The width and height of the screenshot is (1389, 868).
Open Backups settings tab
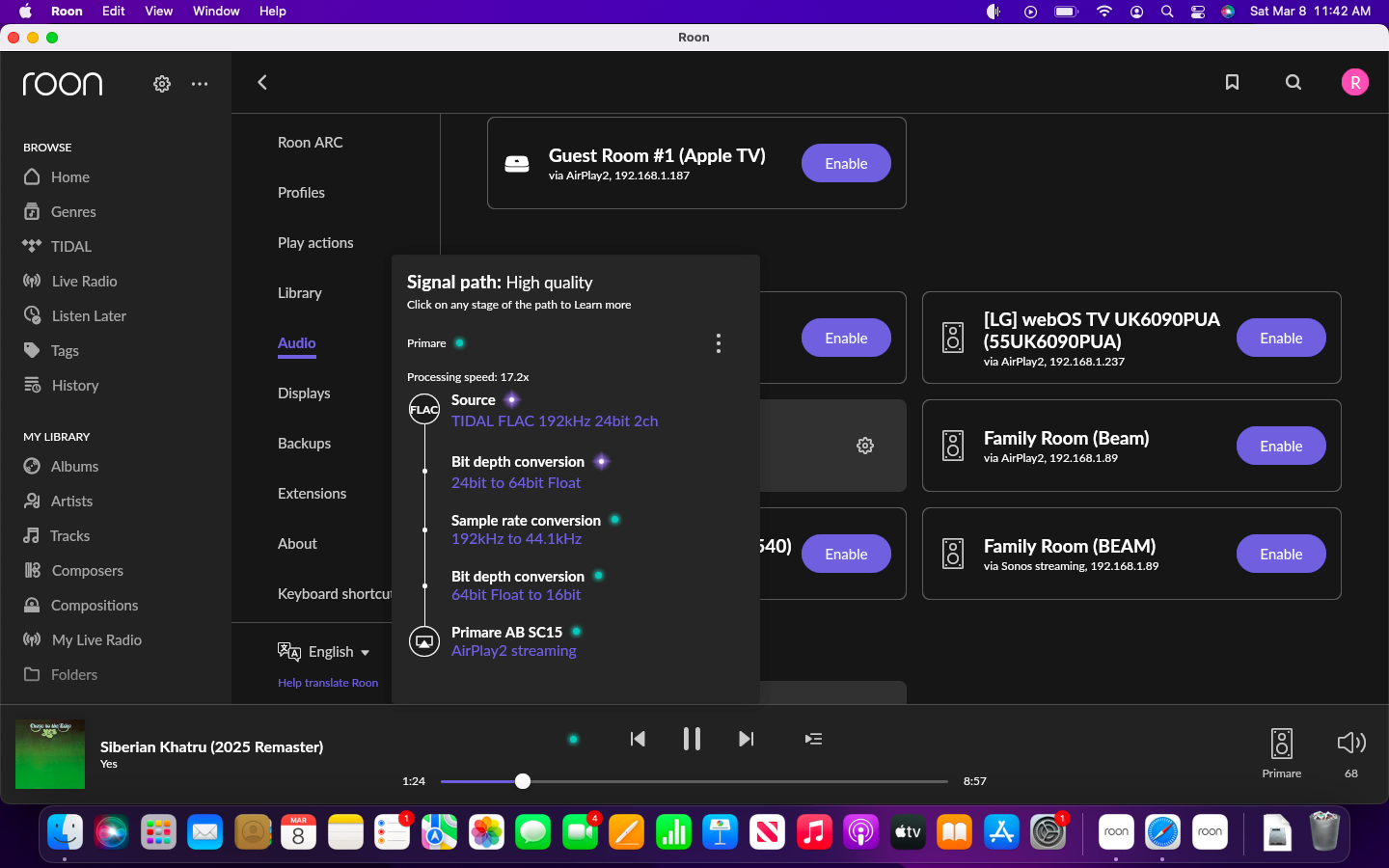pyautogui.click(x=305, y=444)
